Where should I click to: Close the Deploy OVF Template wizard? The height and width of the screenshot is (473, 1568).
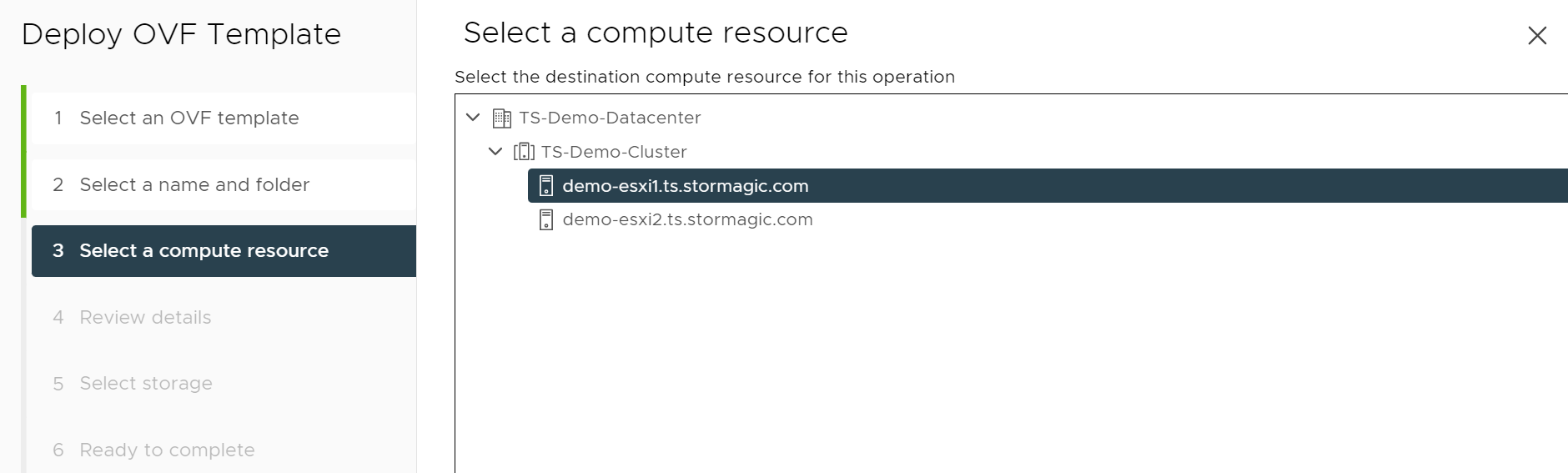(1537, 35)
